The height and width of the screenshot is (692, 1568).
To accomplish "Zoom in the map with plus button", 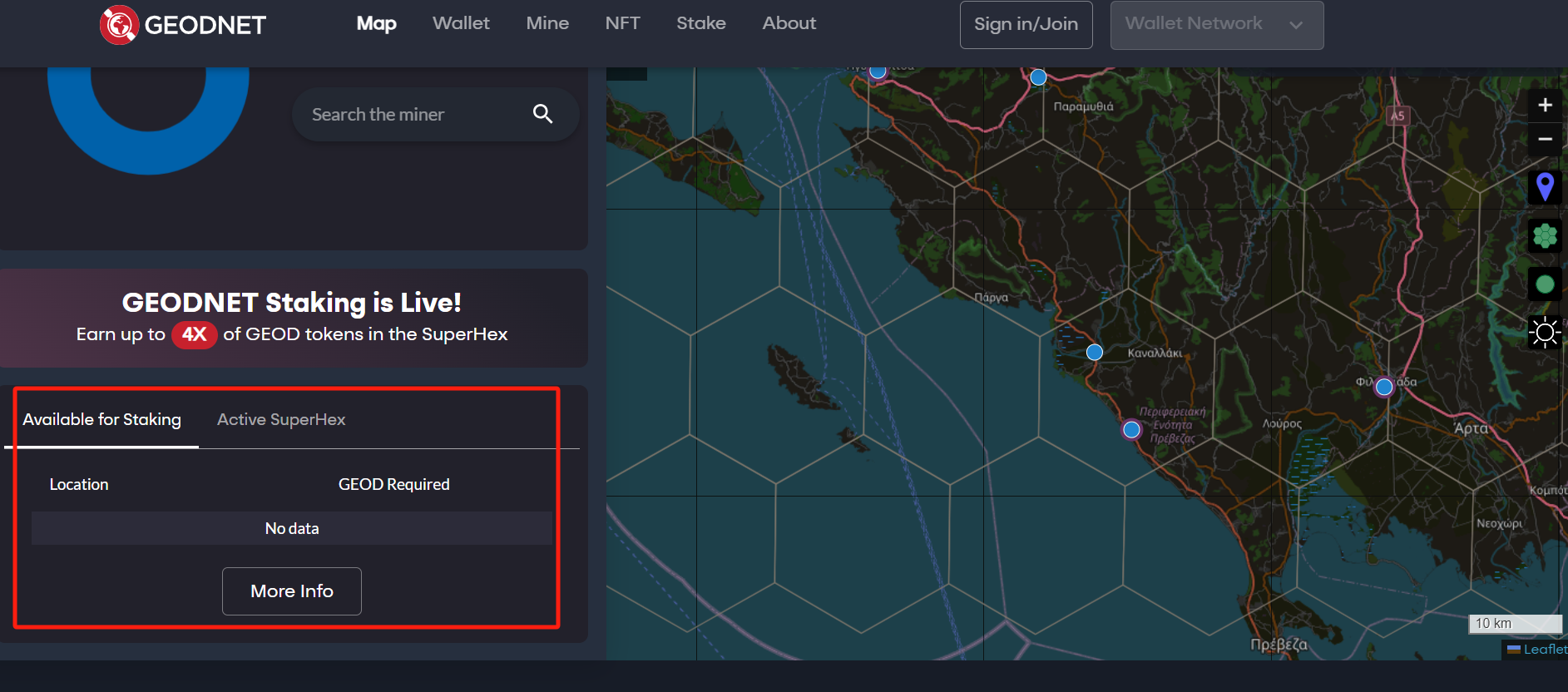I will 1545,105.
